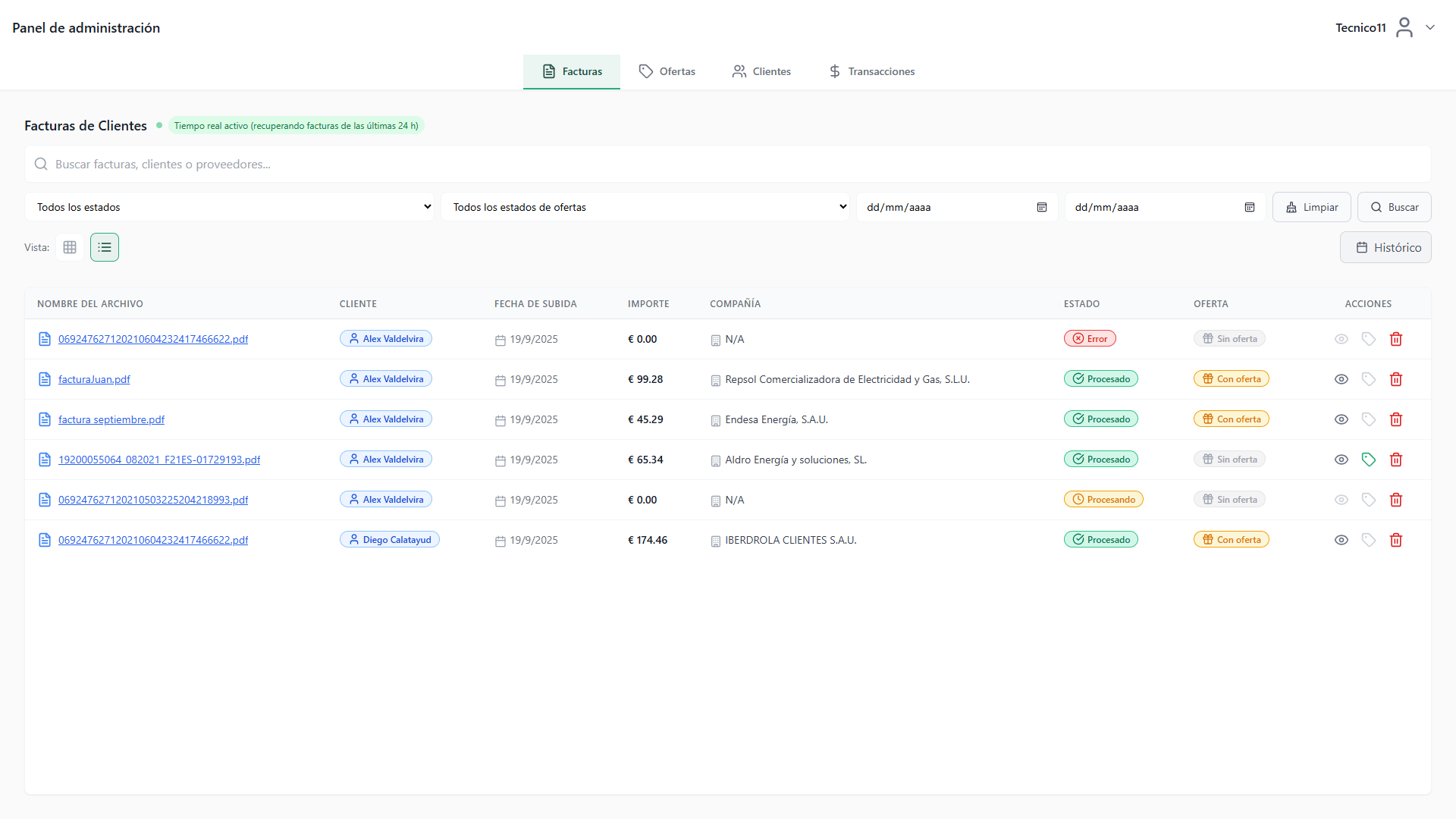Click the Error status badge
The image size is (1456, 819).
(x=1090, y=339)
